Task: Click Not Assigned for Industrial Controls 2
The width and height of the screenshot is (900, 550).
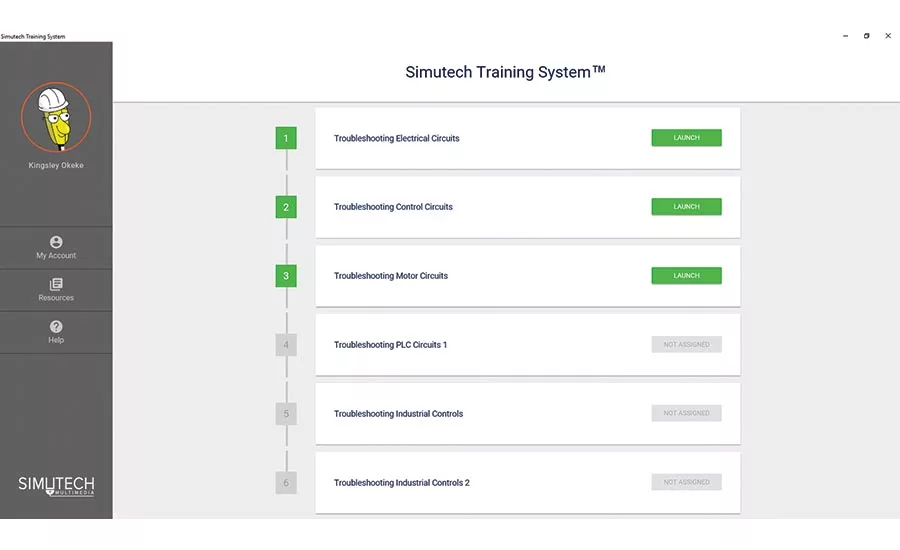Action: tap(686, 482)
